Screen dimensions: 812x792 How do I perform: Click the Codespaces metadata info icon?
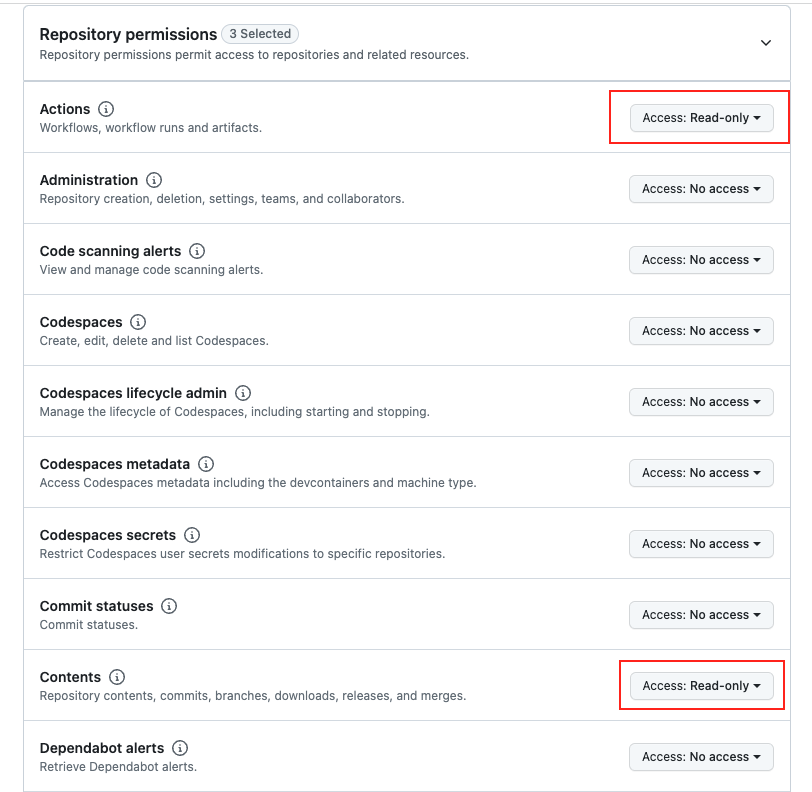click(206, 464)
